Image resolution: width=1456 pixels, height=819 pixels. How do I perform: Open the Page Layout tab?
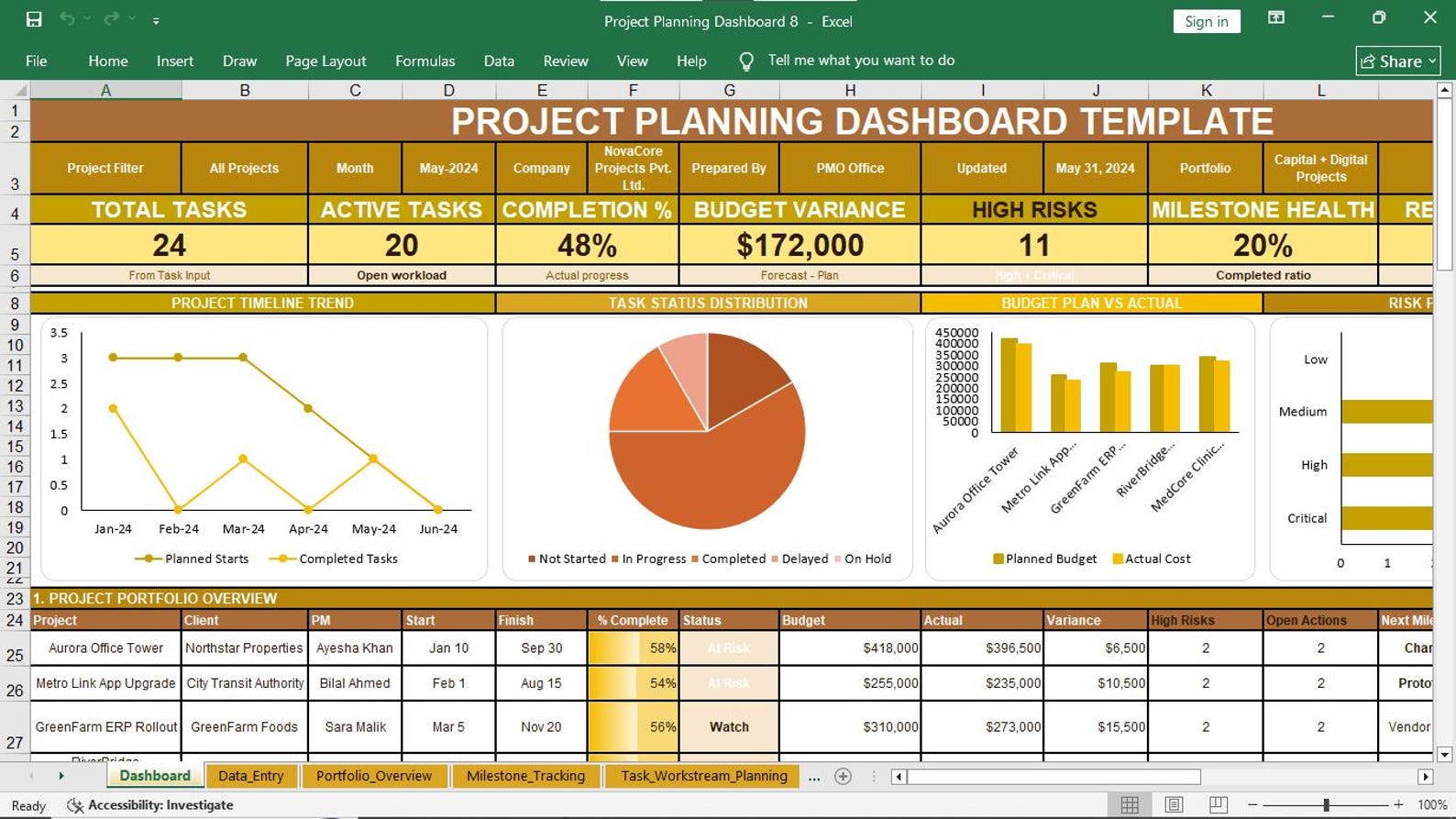point(325,61)
